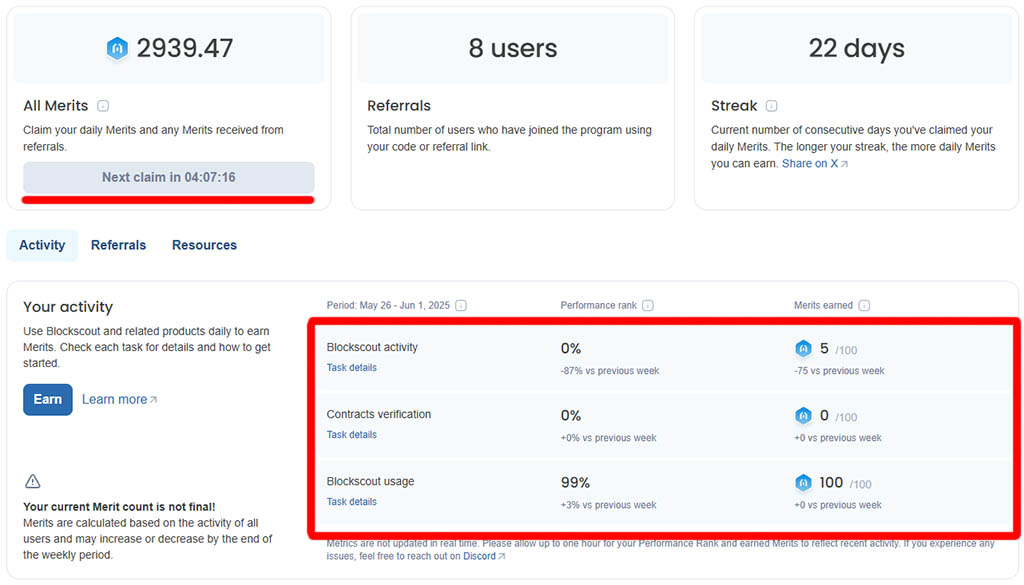Click the info icon beside Streak

771,106
